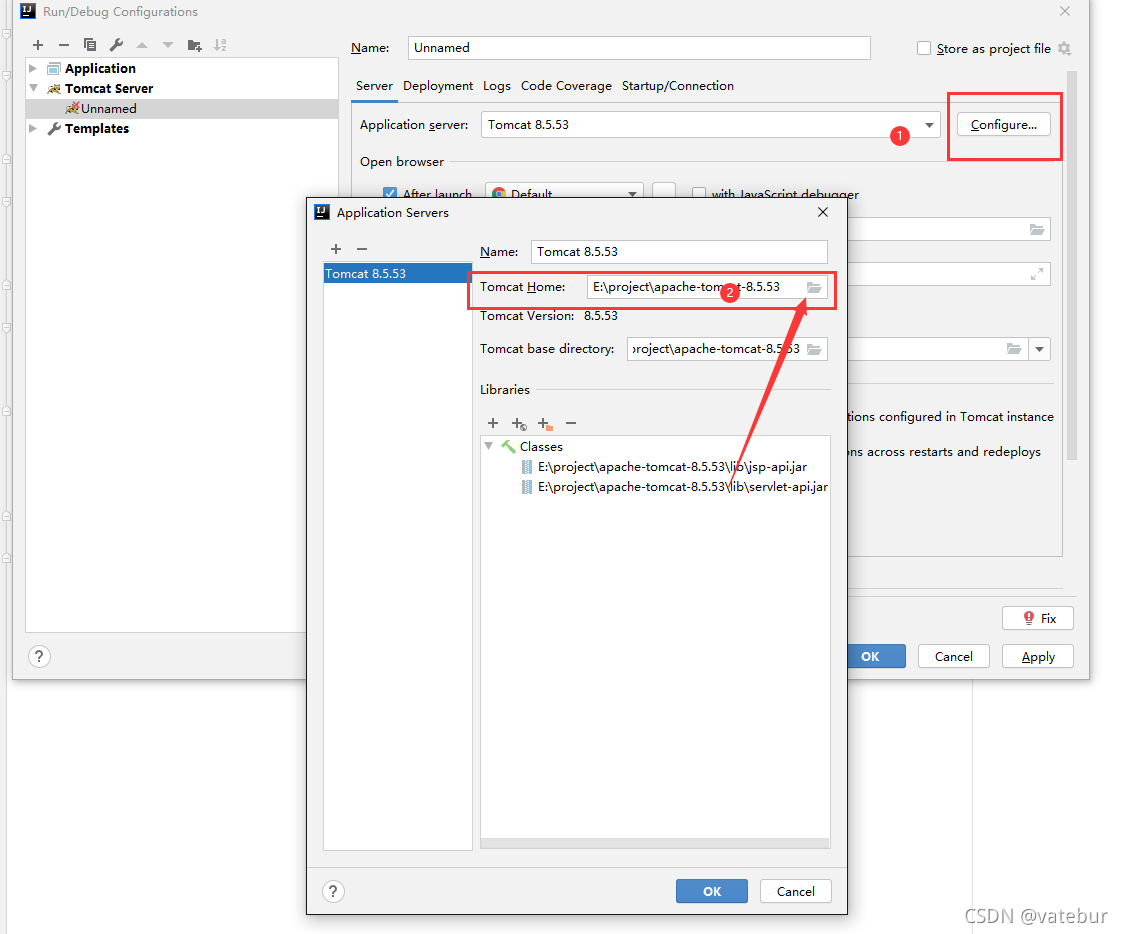Add library from Maven icon under Libraries
1123x934 pixels.
(519, 424)
